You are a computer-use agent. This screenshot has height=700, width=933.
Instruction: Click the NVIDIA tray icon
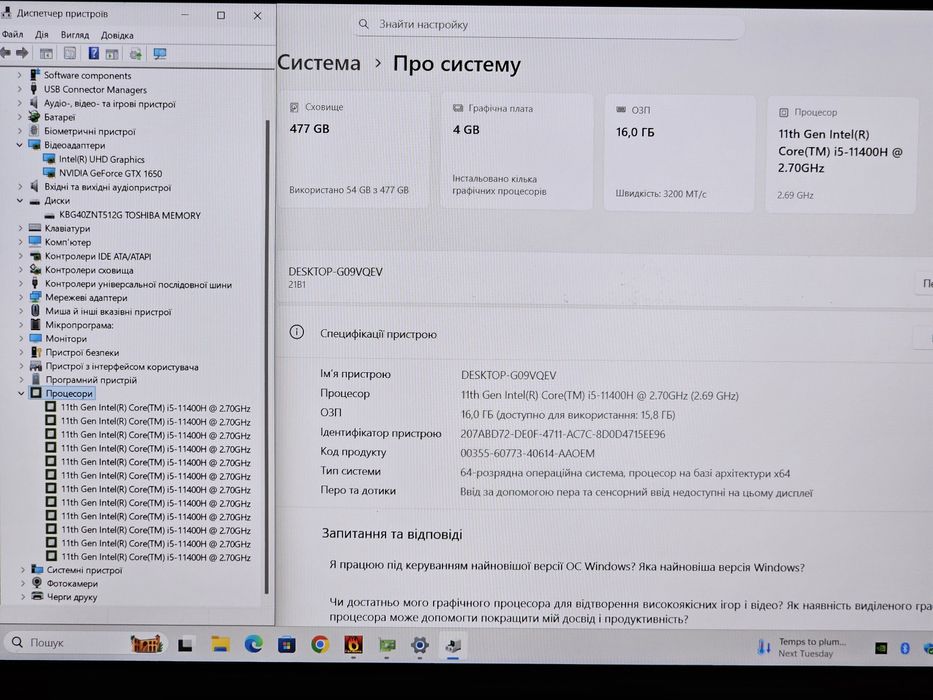[x=881, y=649]
